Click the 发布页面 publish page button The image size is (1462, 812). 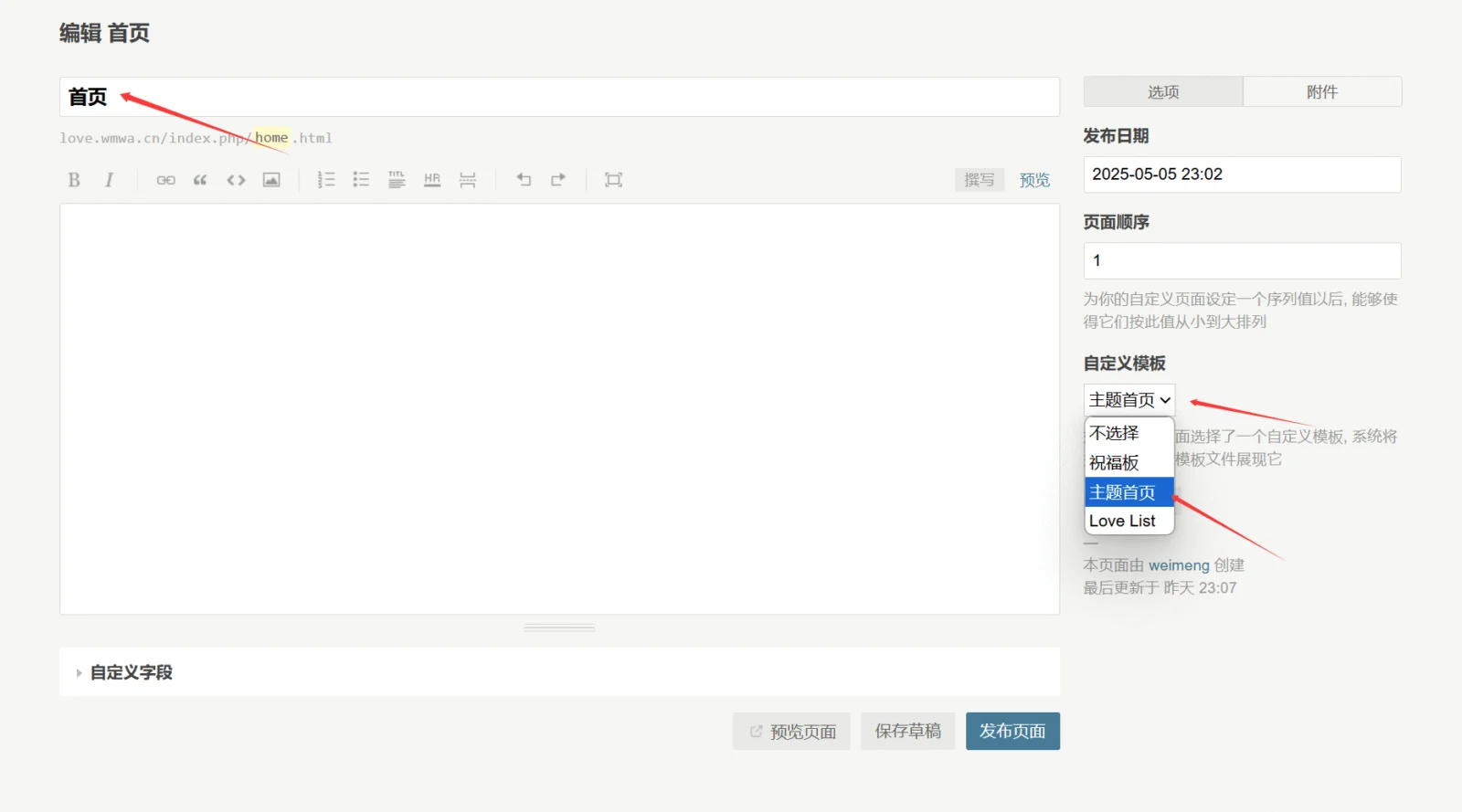pos(1012,732)
